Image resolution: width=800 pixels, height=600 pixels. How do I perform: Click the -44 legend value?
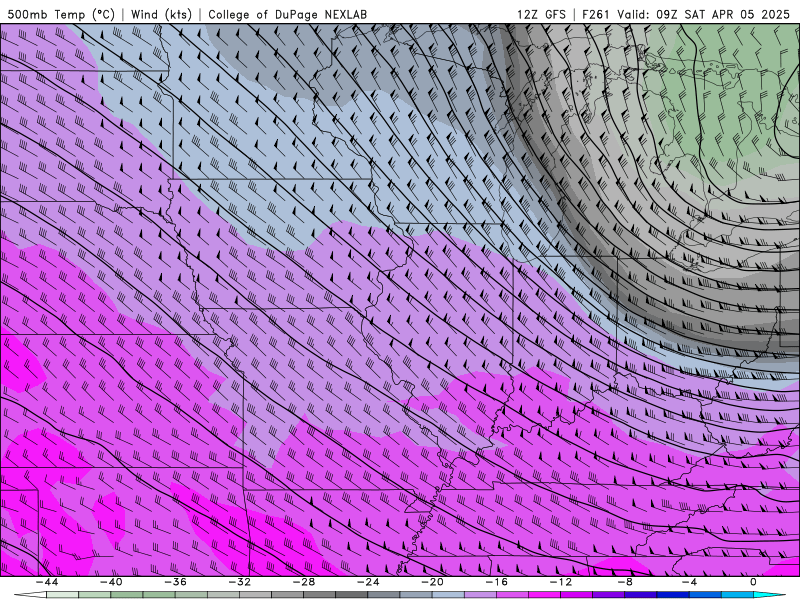[46, 582]
